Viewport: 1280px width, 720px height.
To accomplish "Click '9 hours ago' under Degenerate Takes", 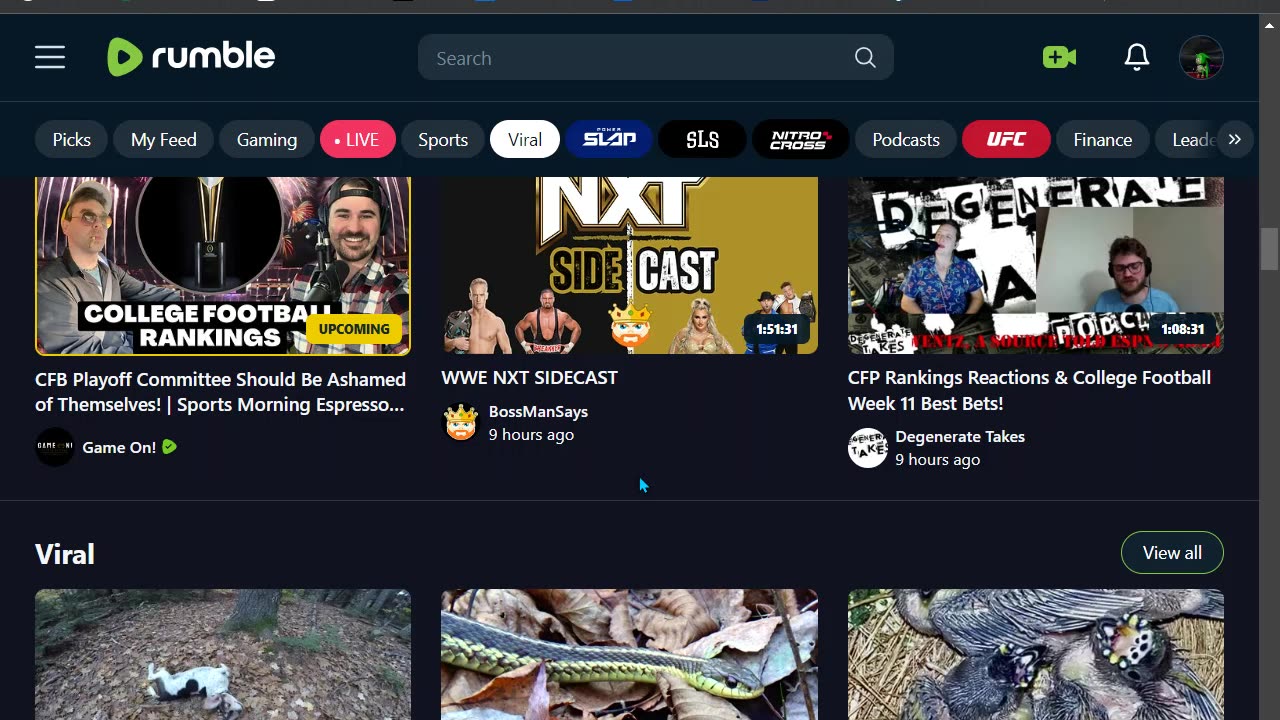I will click(937, 459).
